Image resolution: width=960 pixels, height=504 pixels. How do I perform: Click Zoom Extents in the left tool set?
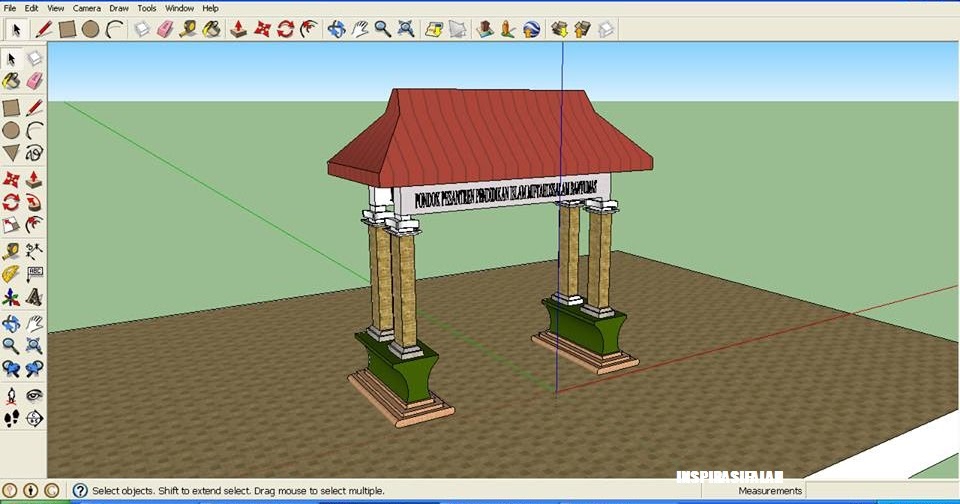pyautogui.click(x=34, y=346)
